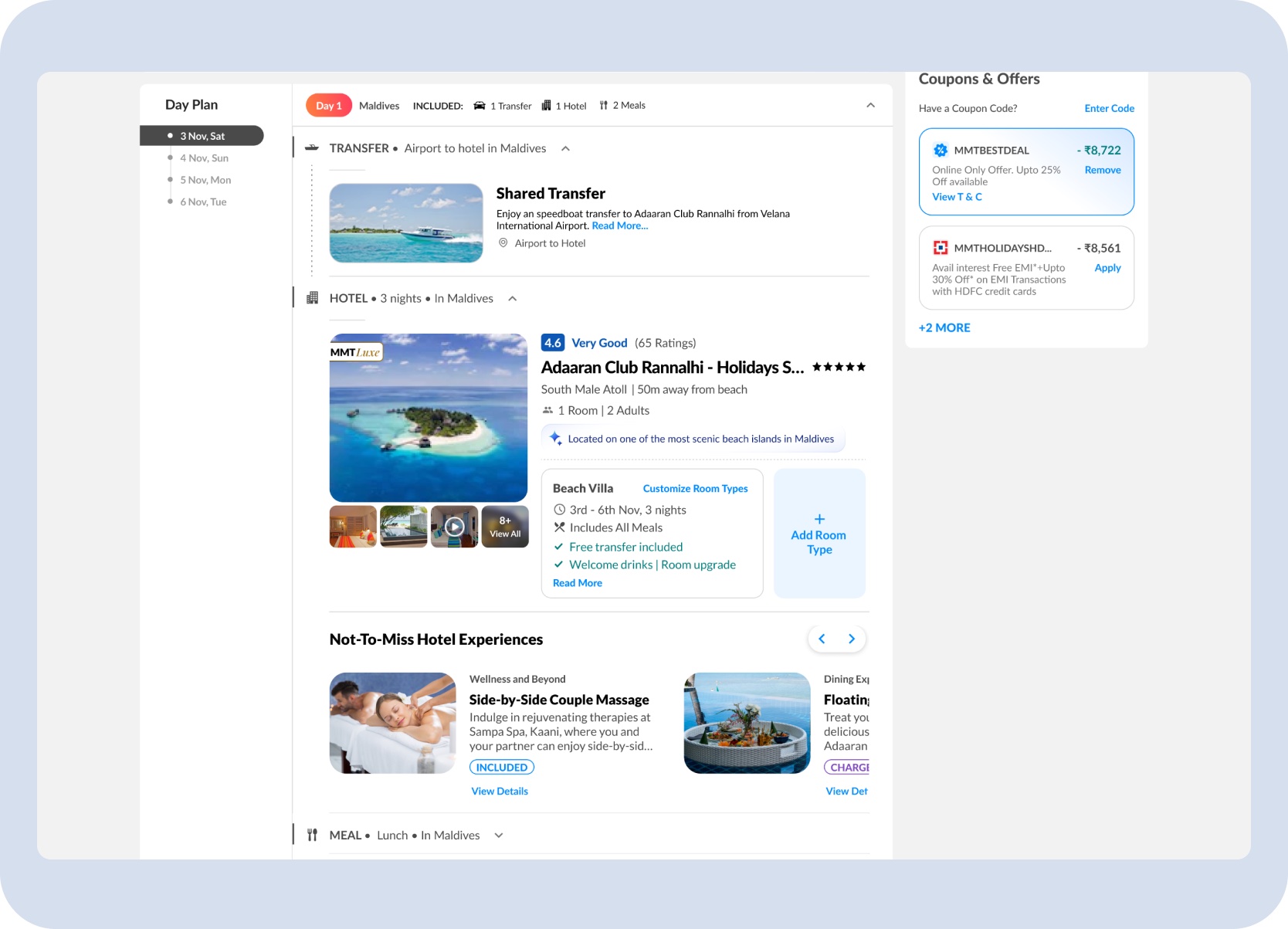Go to previous hotel experience
This screenshot has height=929, width=1288.
pos(822,639)
